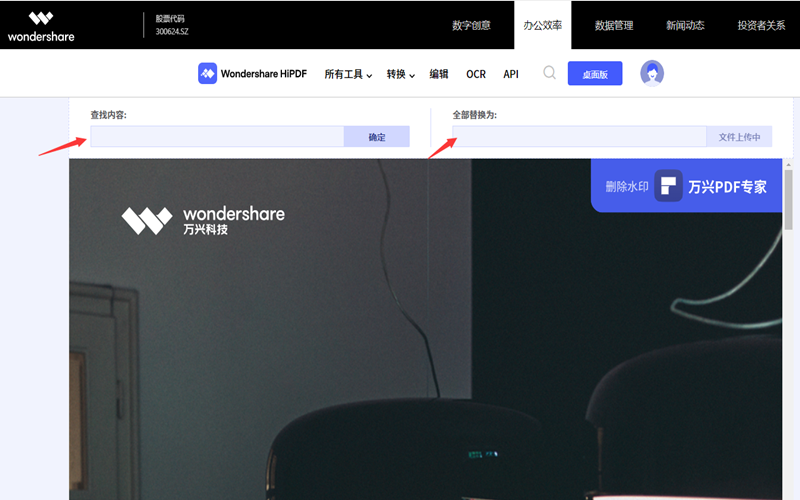
Task: Open the OCR tool link
Action: coord(476,74)
